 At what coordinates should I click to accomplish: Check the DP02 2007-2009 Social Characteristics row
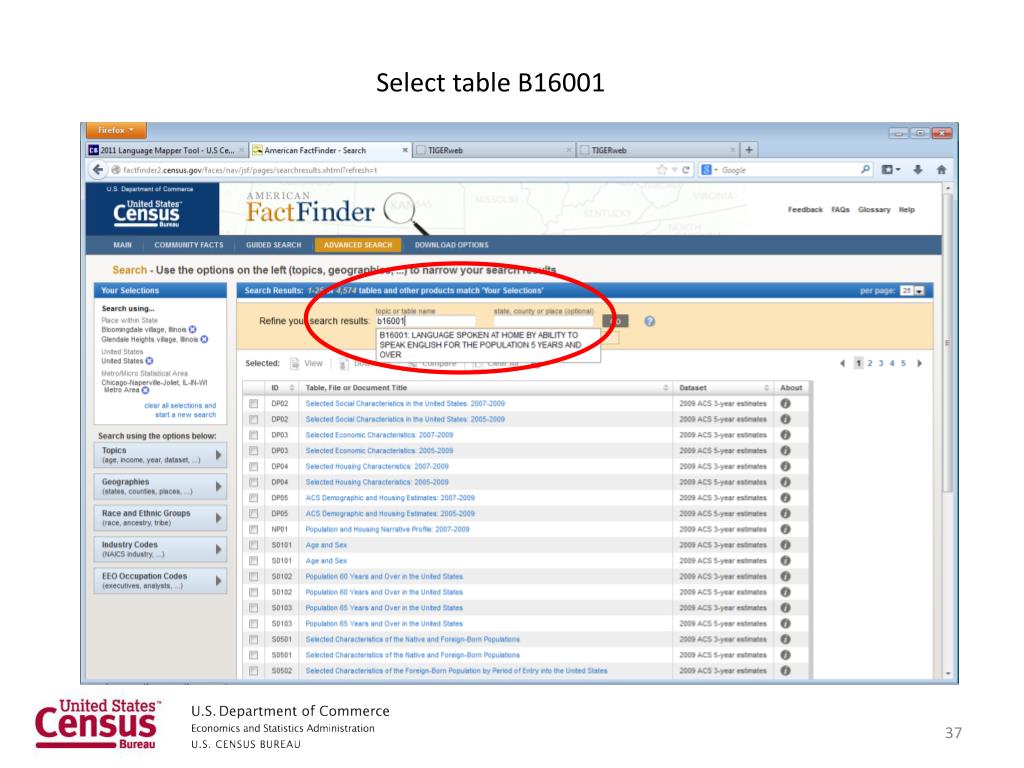tap(253, 404)
